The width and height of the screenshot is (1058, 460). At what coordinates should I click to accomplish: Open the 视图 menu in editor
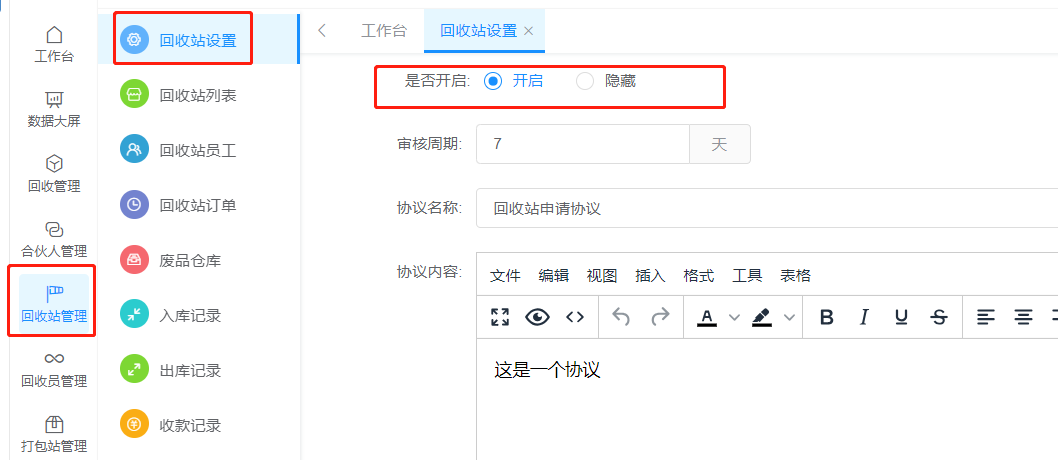click(x=602, y=275)
